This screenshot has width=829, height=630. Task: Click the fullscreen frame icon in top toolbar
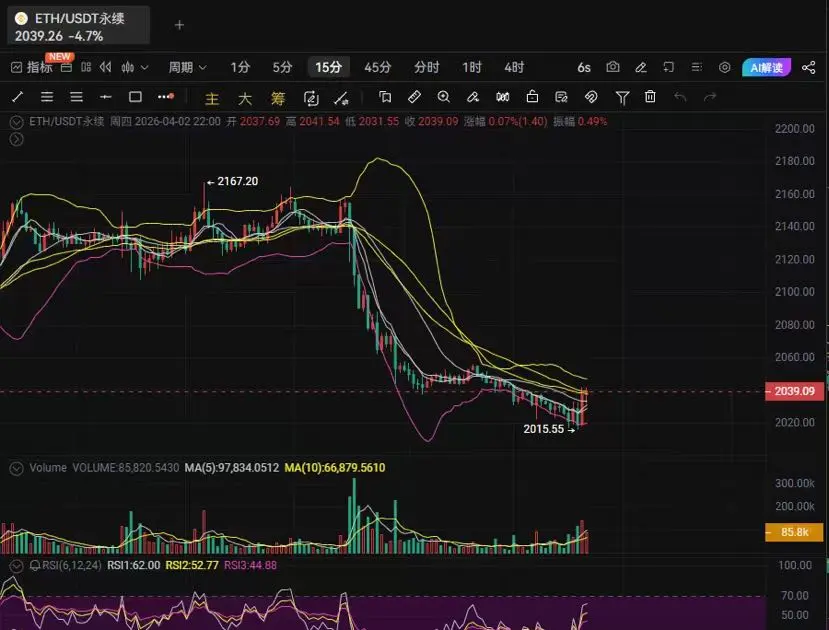(x=669, y=67)
